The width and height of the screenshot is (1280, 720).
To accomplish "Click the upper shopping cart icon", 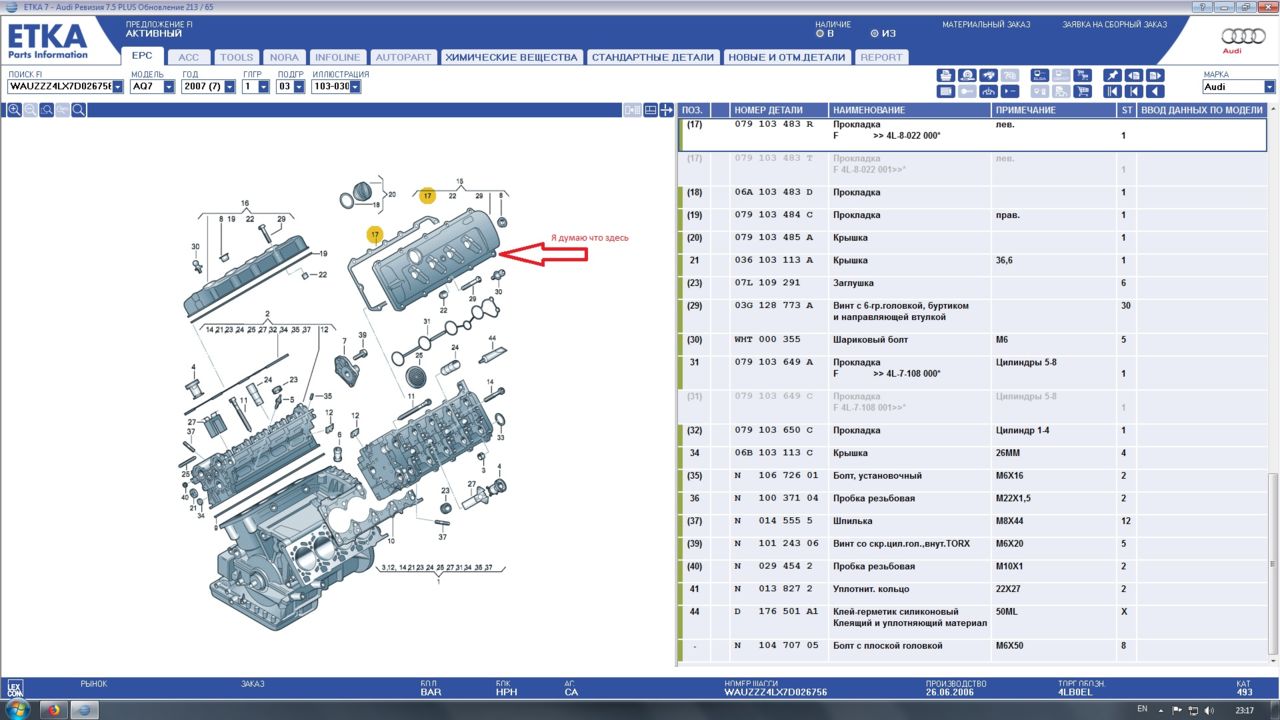I will click(x=1083, y=75).
